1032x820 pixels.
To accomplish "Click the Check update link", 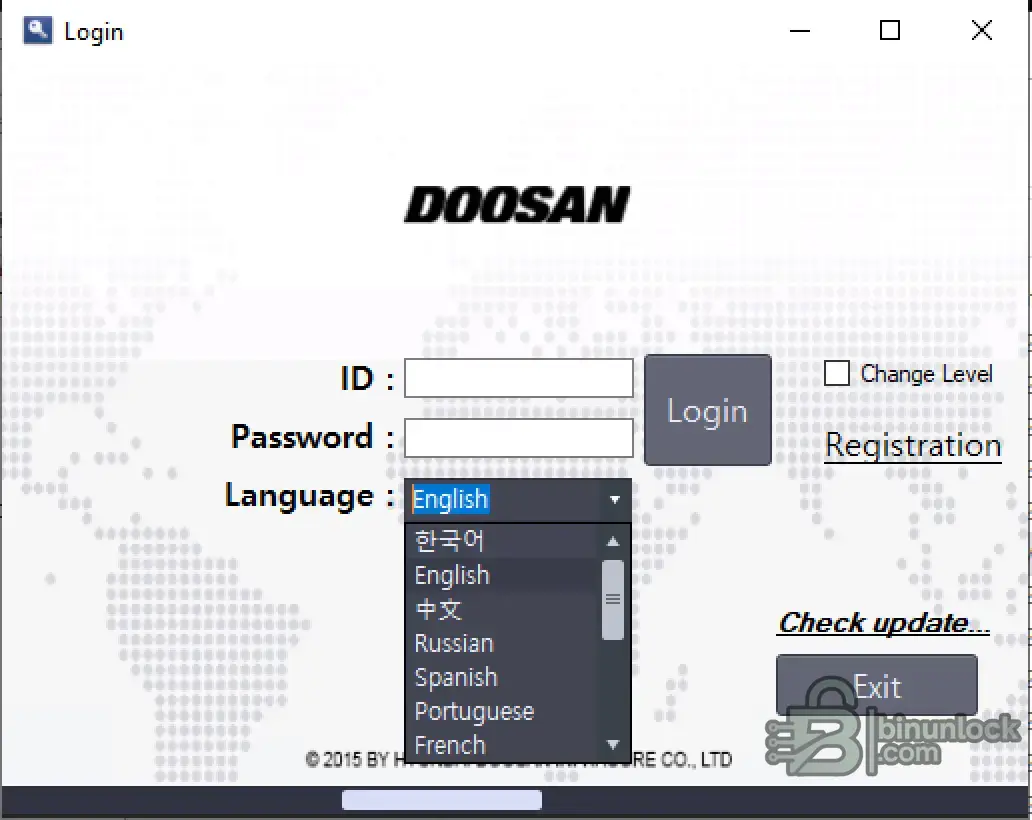I will [884, 622].
